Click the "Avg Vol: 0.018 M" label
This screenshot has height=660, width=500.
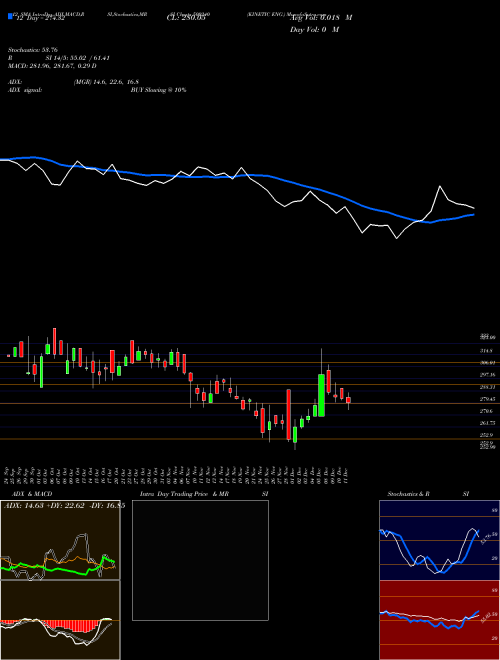pyautogui.click(x=321, y=18)
